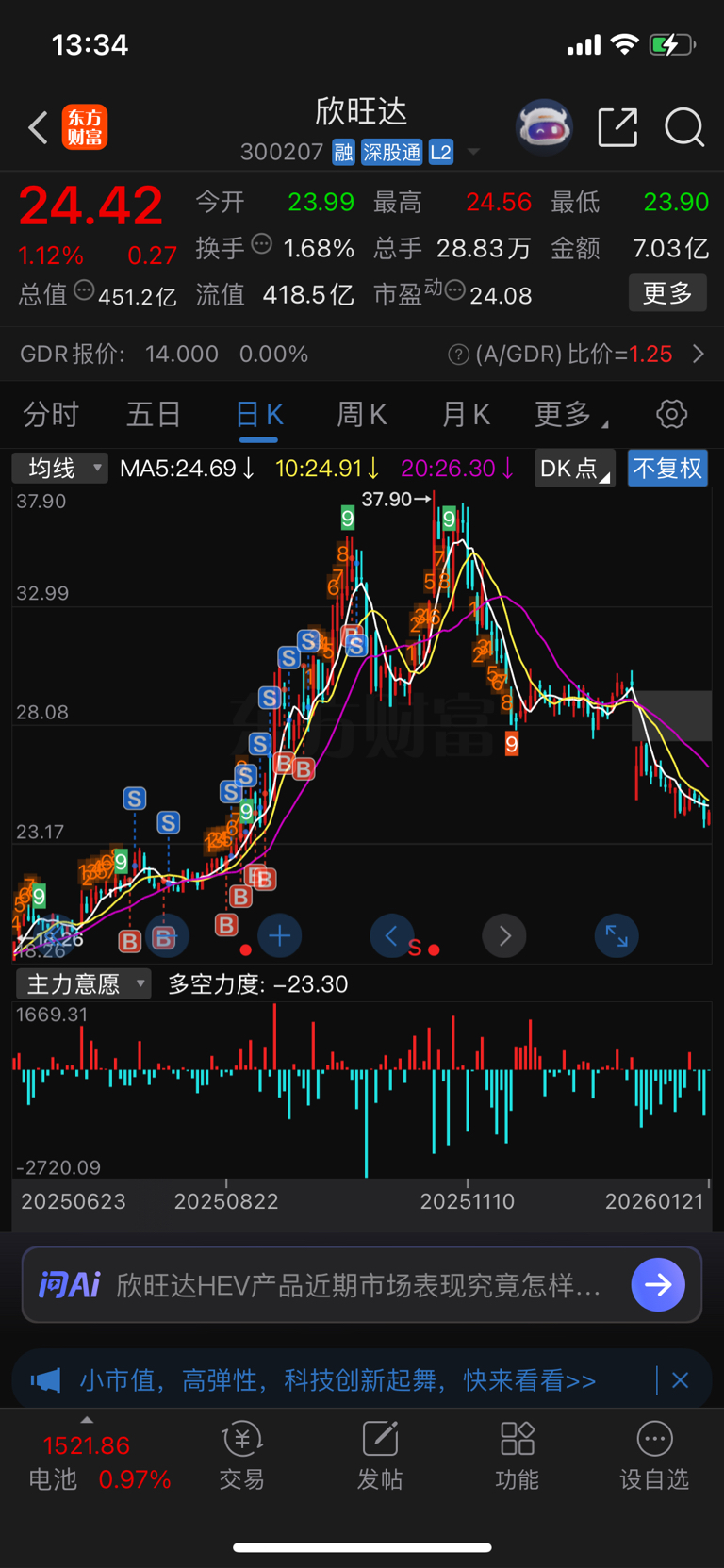Tap the 问Ai logo
This screenshot has height=1568, width=724.
[x=69, y=1284]
